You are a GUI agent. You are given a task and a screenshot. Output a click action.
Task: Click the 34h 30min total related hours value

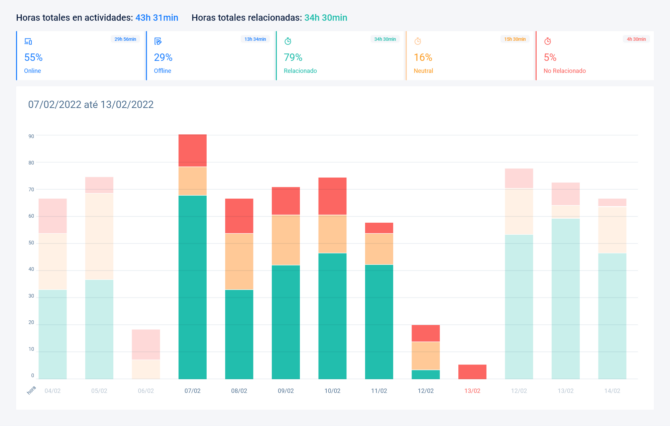pos(326,17)
